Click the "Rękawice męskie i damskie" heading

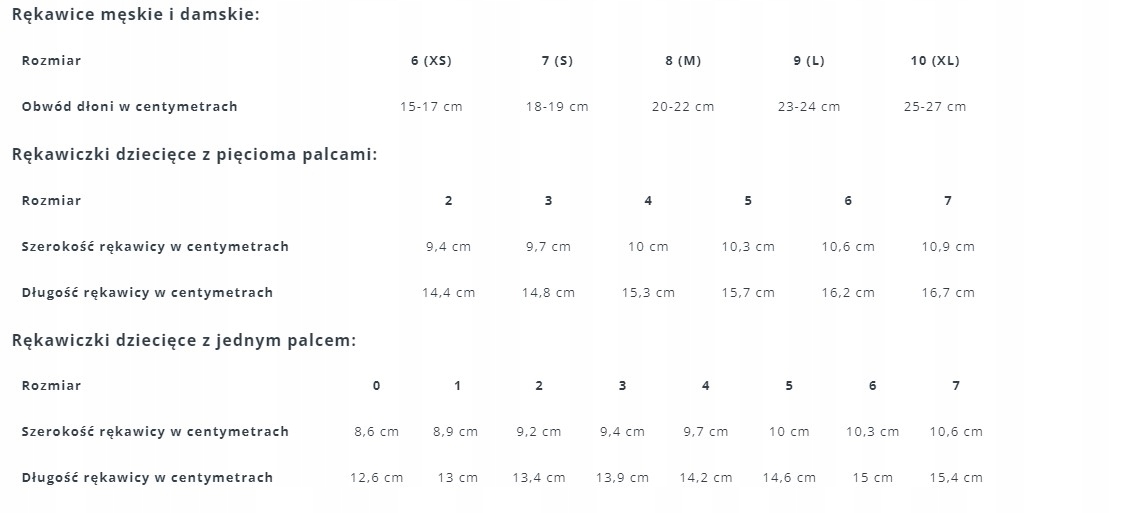(135, 15)
